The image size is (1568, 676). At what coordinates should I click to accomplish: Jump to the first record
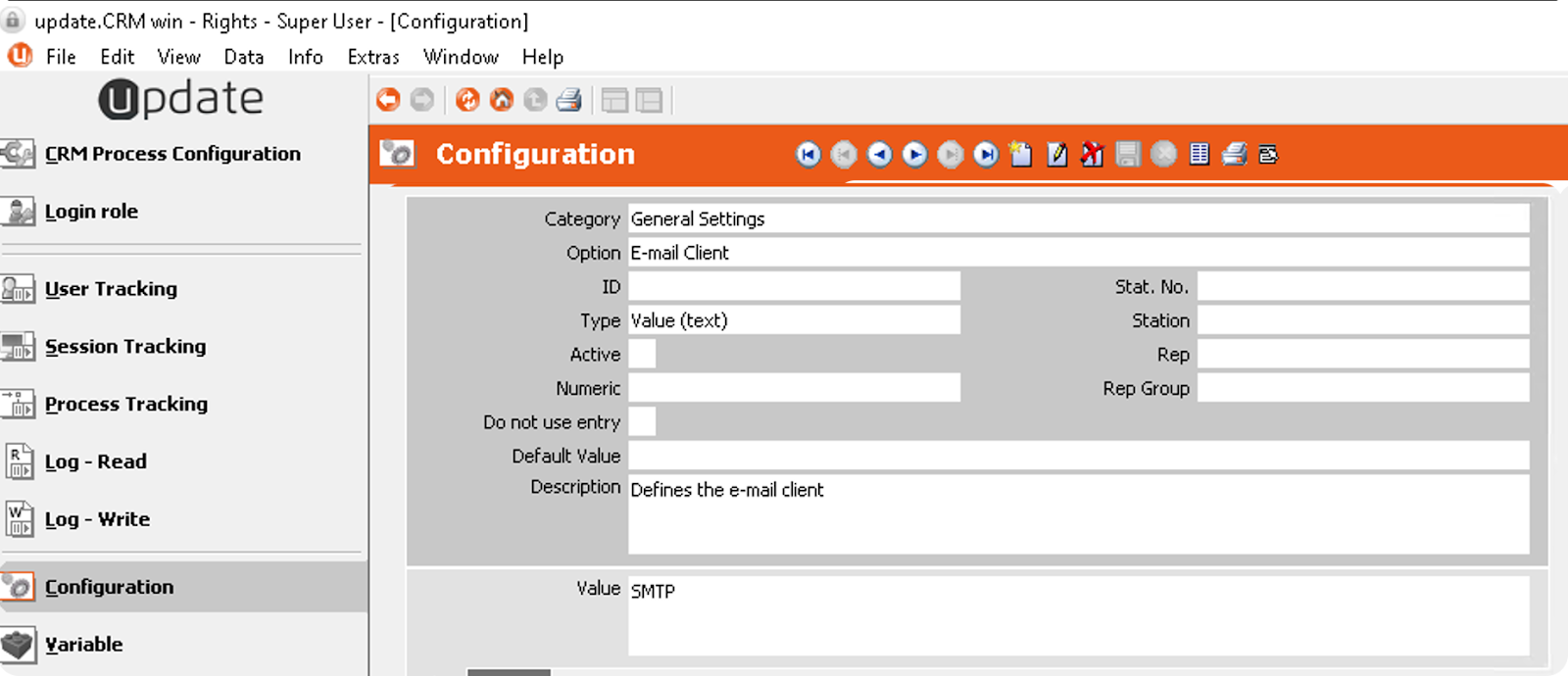(808, 154)
